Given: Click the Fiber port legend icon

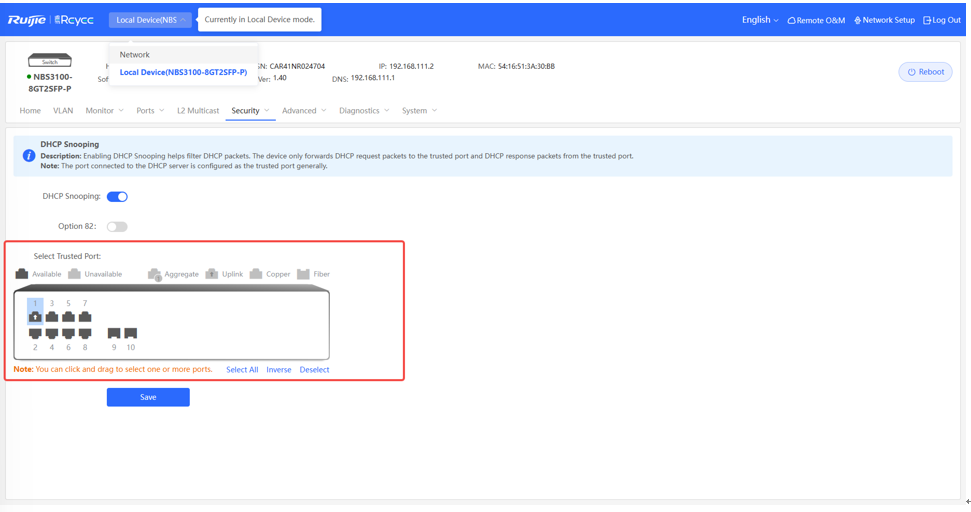Looking at the screenshot, I should click(303, 274).
